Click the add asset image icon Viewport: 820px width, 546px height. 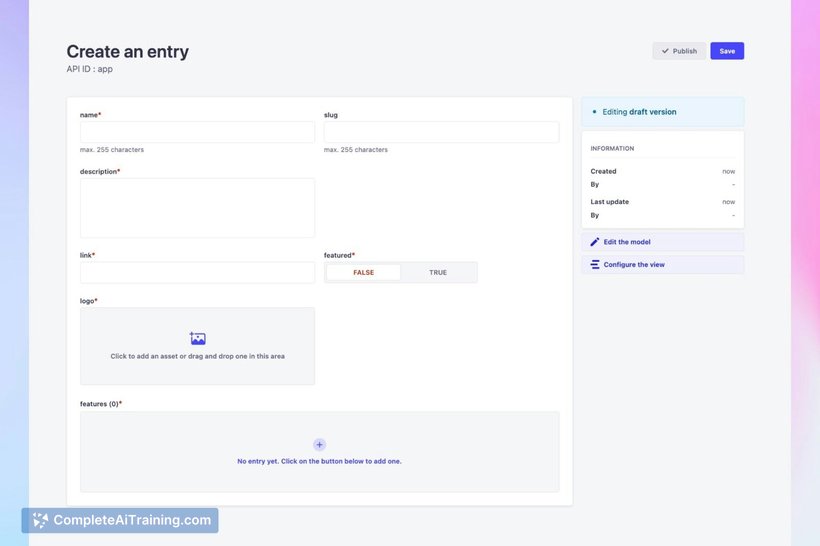coord(198,338)
